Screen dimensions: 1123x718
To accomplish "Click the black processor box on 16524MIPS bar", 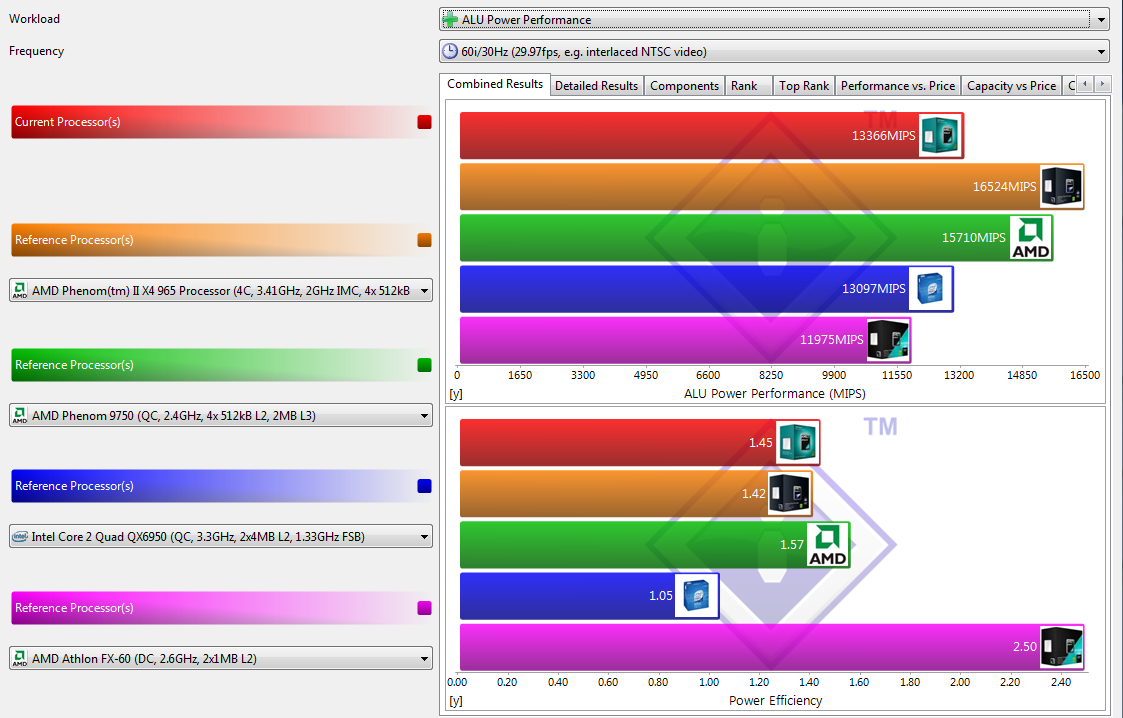I will coord(1062,186).
